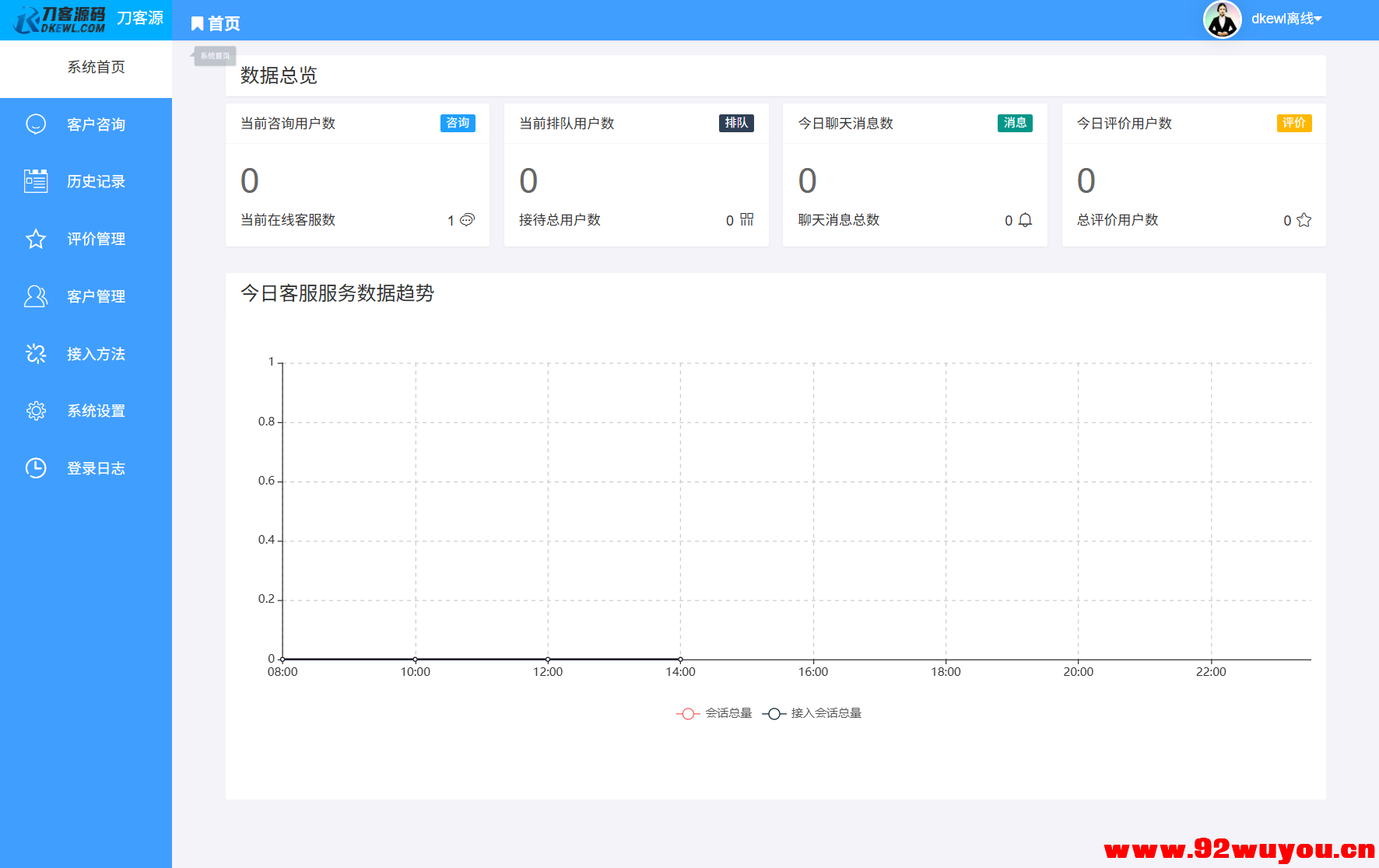Select 系统首页 in the sidebar menu
The width and height of the screenshot is (1379, 868).
[95, 66]
